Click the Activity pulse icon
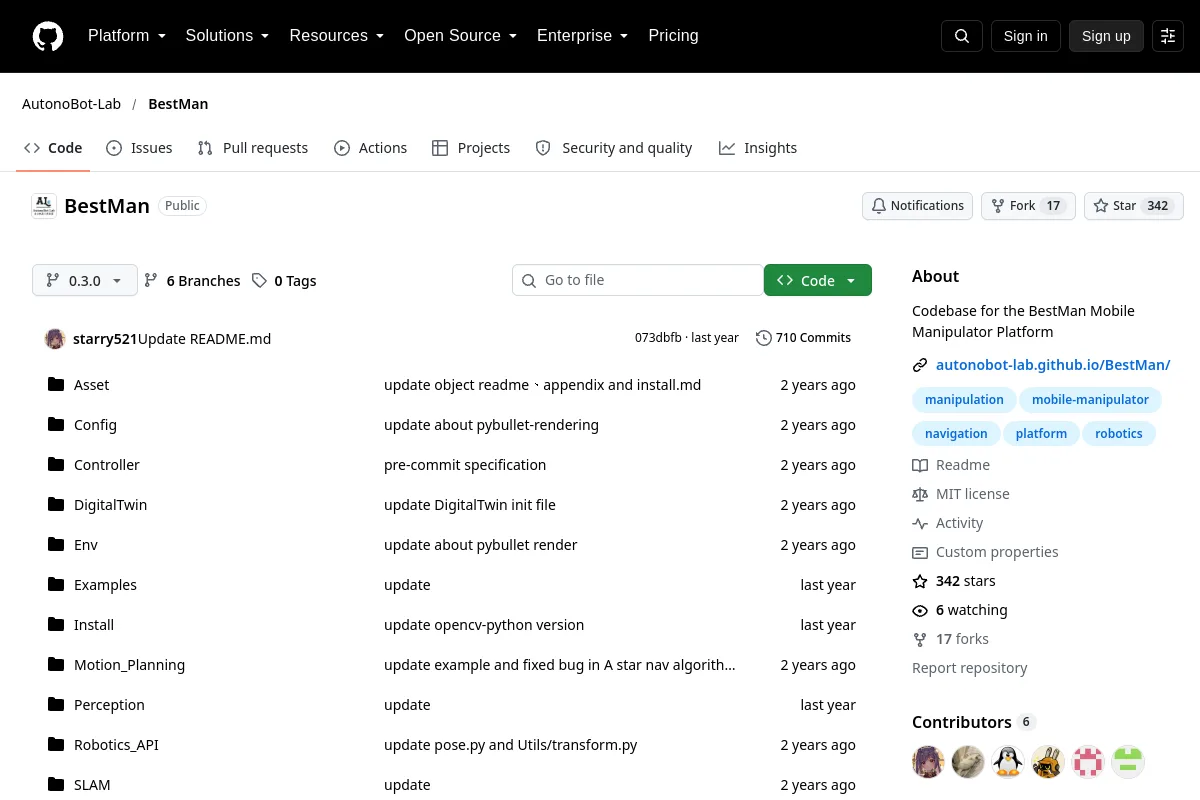 click(x=920, y=523)
